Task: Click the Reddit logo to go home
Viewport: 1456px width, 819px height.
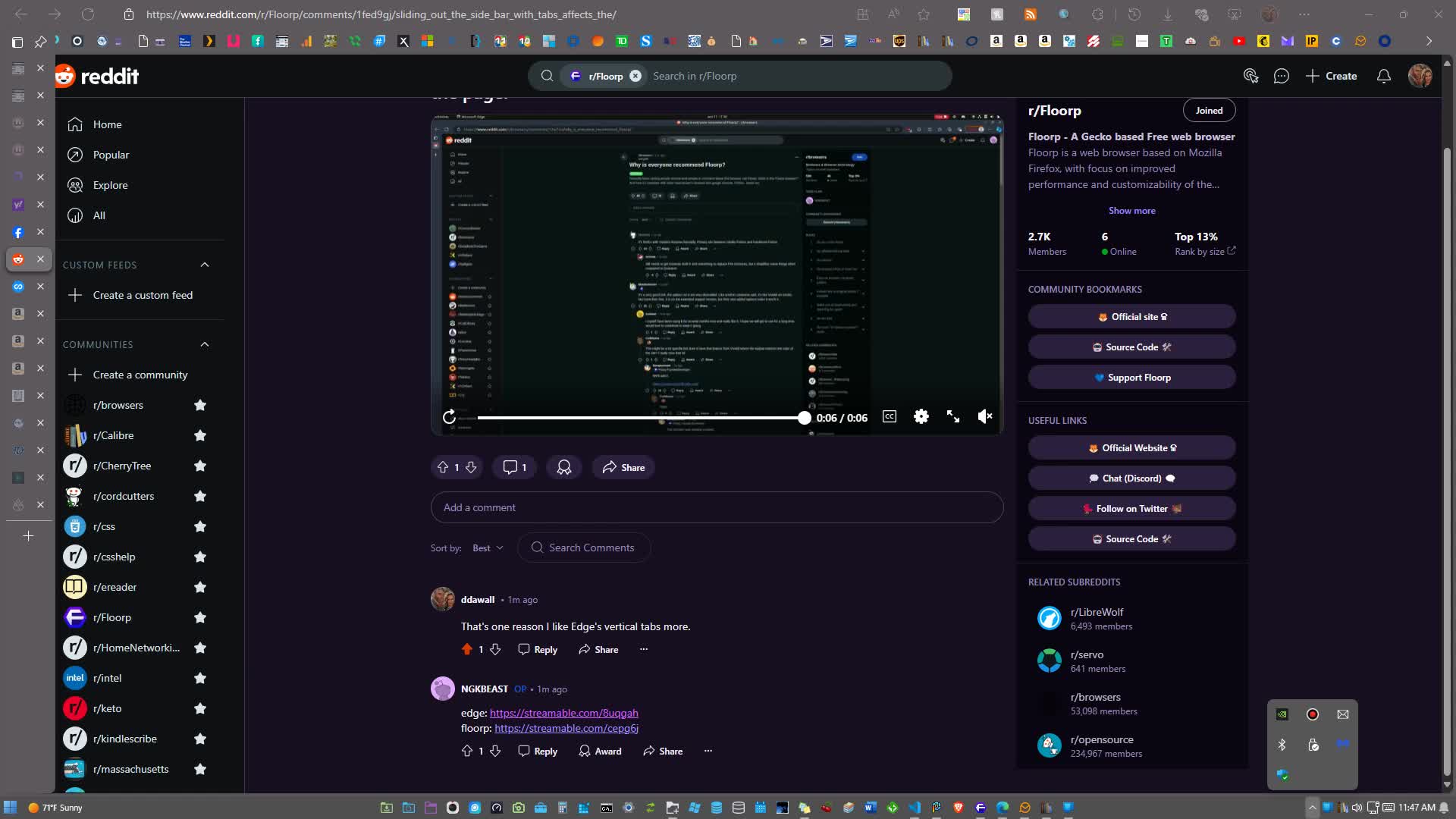Action: coord(97,76)
